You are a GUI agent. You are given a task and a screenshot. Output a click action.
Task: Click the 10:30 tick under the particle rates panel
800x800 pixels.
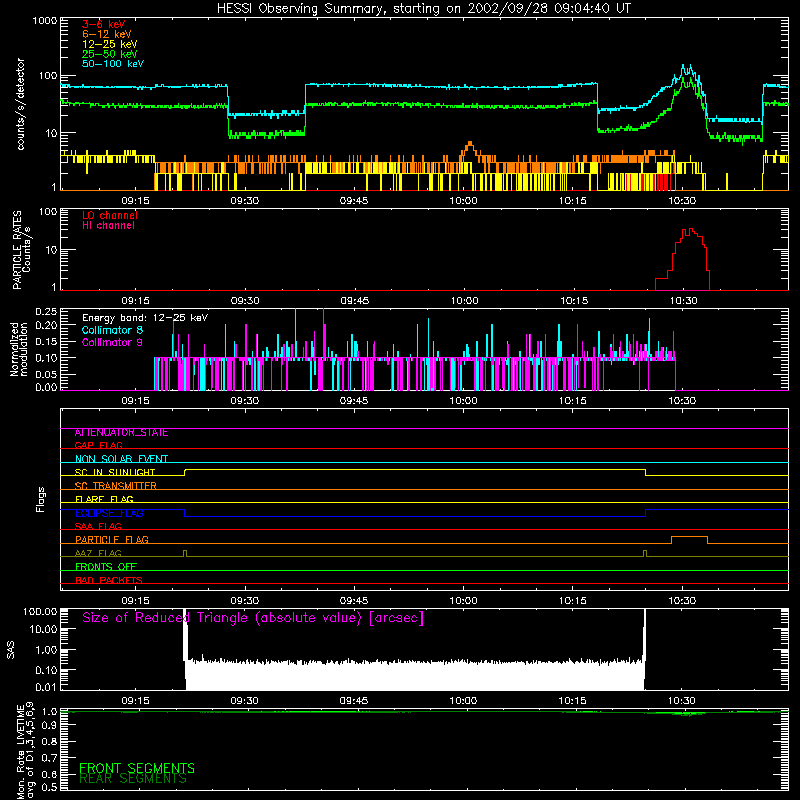point(683,301)
